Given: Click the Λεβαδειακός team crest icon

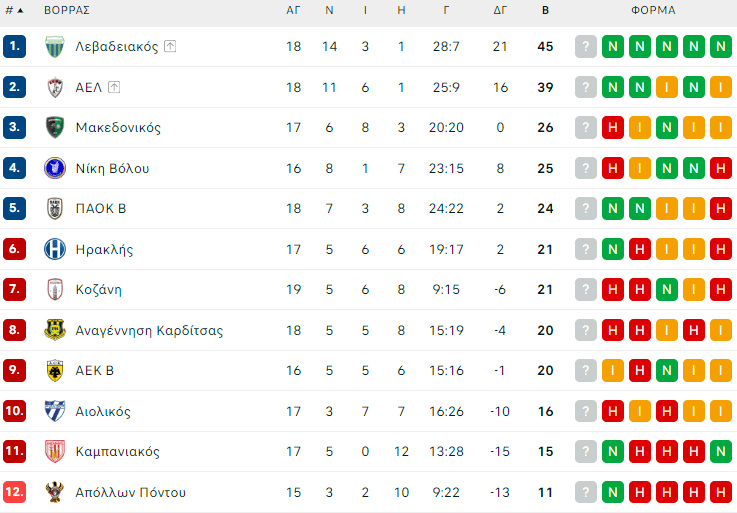Looking at the screenshot, I should click(55, 47).
